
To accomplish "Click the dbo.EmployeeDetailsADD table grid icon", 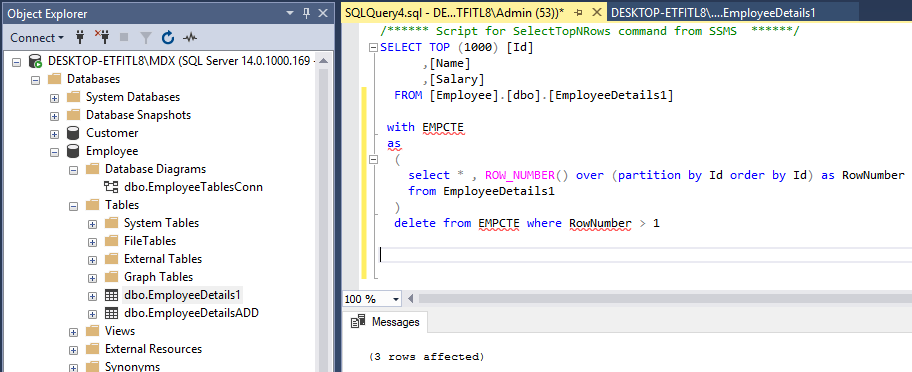I will click(x=111, y=314).
